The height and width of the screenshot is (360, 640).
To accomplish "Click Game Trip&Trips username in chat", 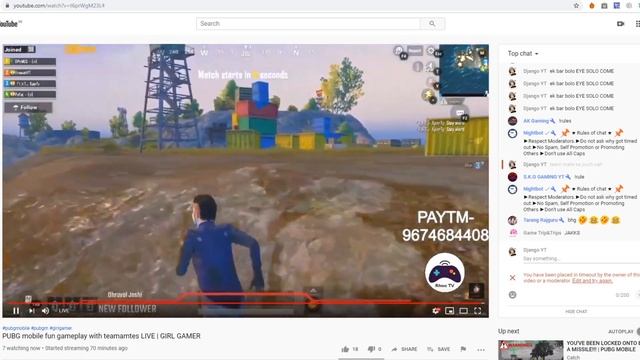I will 542,233.
